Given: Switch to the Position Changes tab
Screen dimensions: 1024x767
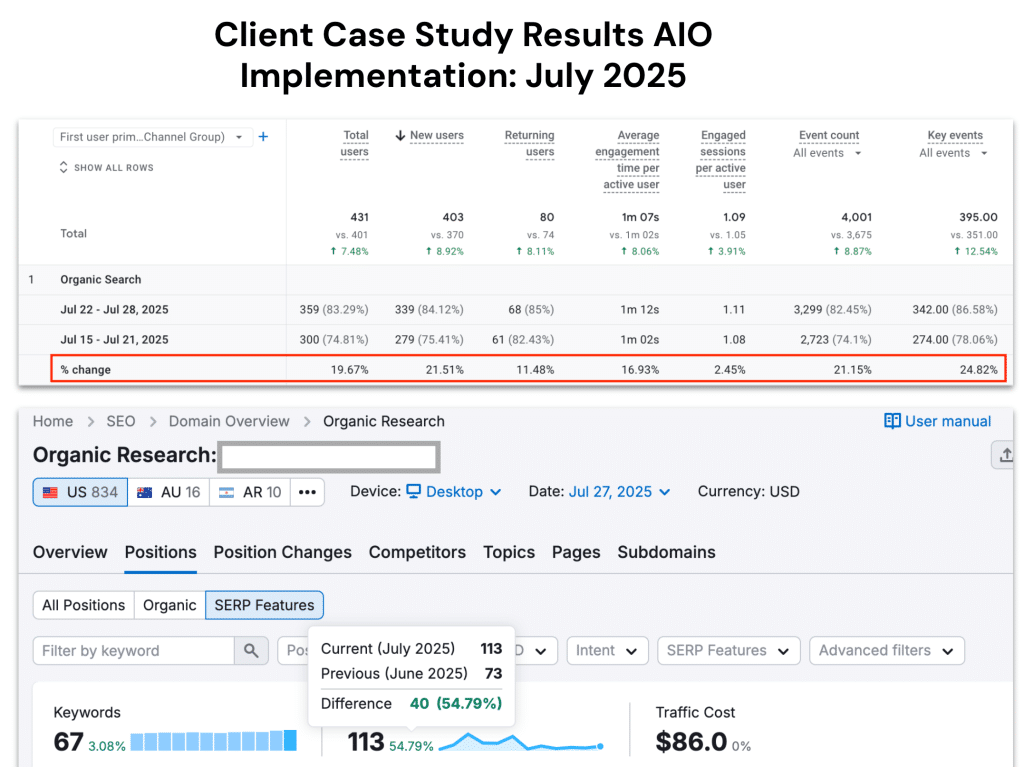Looking at the screenshot, I should point(282,552).
